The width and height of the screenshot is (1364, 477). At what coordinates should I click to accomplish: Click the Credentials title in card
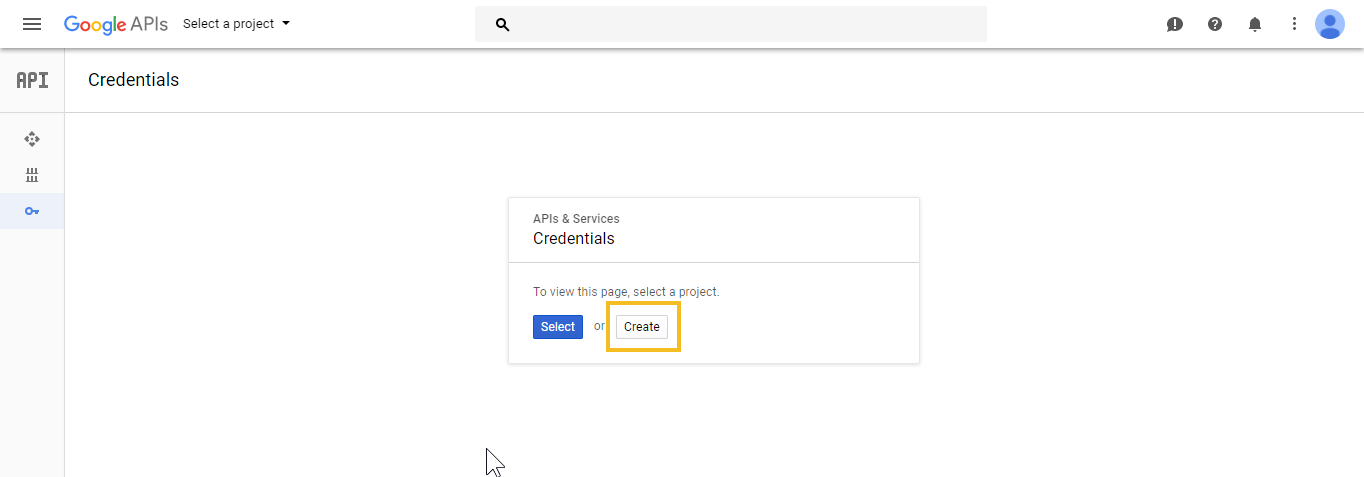574,239
